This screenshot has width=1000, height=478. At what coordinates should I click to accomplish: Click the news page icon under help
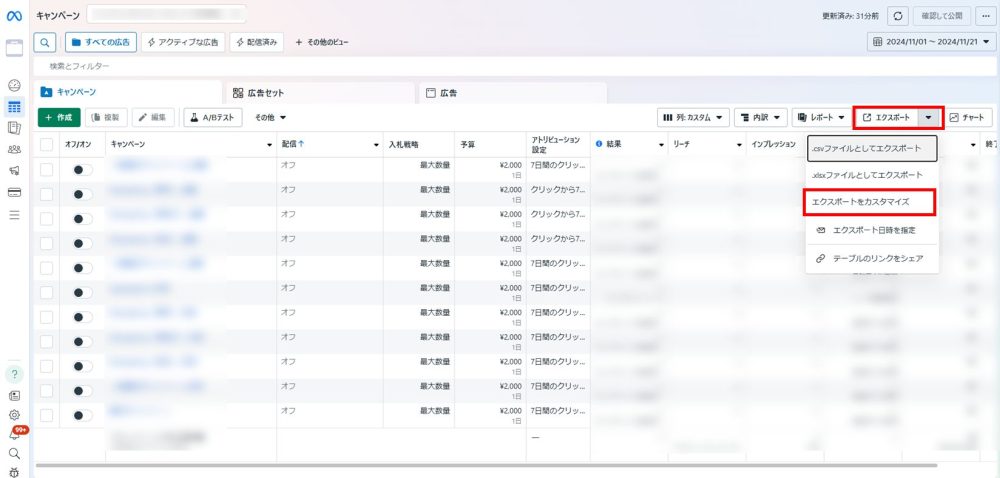point(14,396)
